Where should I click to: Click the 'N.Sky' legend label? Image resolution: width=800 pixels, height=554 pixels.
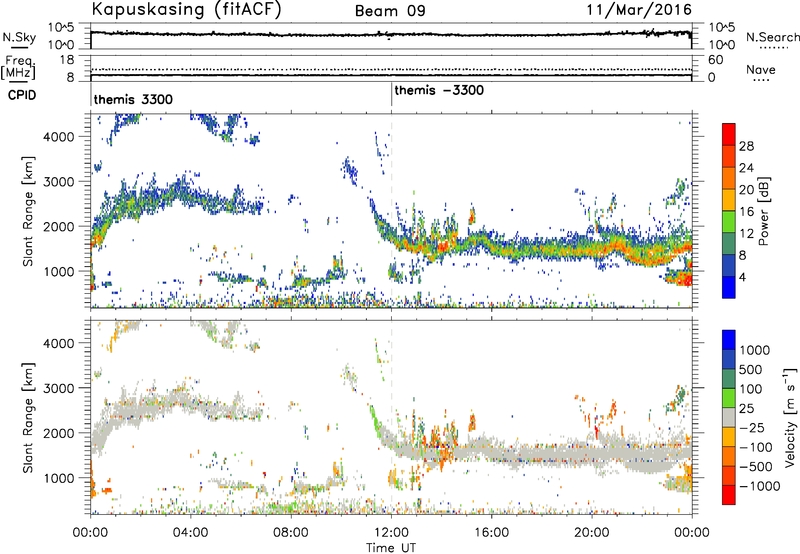(x=19, y=37)
